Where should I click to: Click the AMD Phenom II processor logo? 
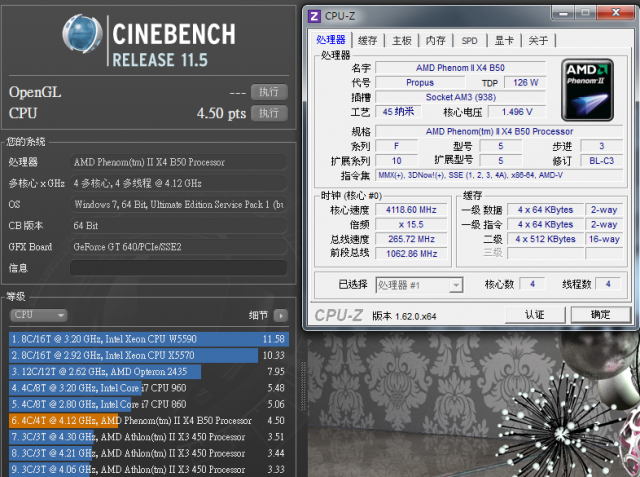coord(587,90)
